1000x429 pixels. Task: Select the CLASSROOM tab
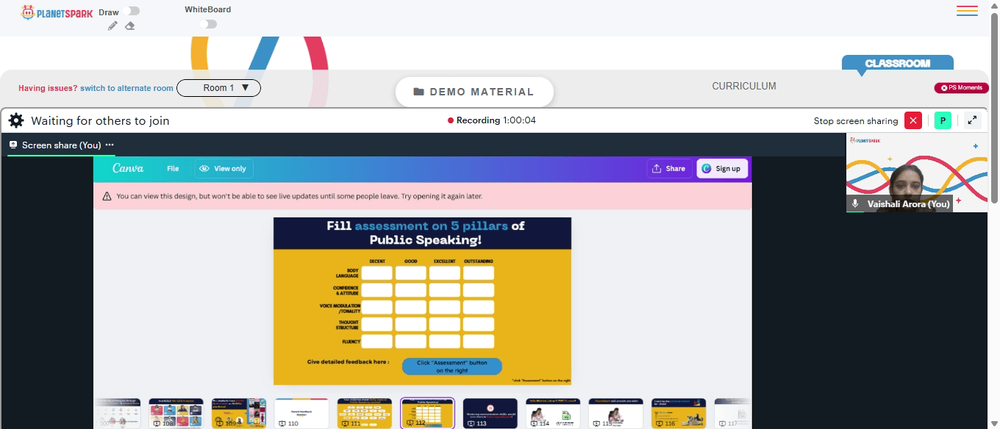click(x=897, y=64)
